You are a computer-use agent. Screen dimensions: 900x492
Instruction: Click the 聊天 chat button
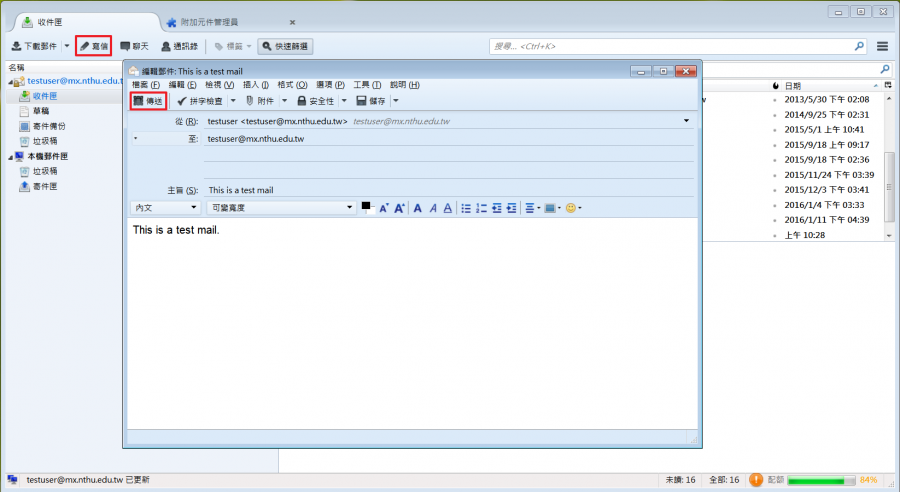tap(133, 46)
